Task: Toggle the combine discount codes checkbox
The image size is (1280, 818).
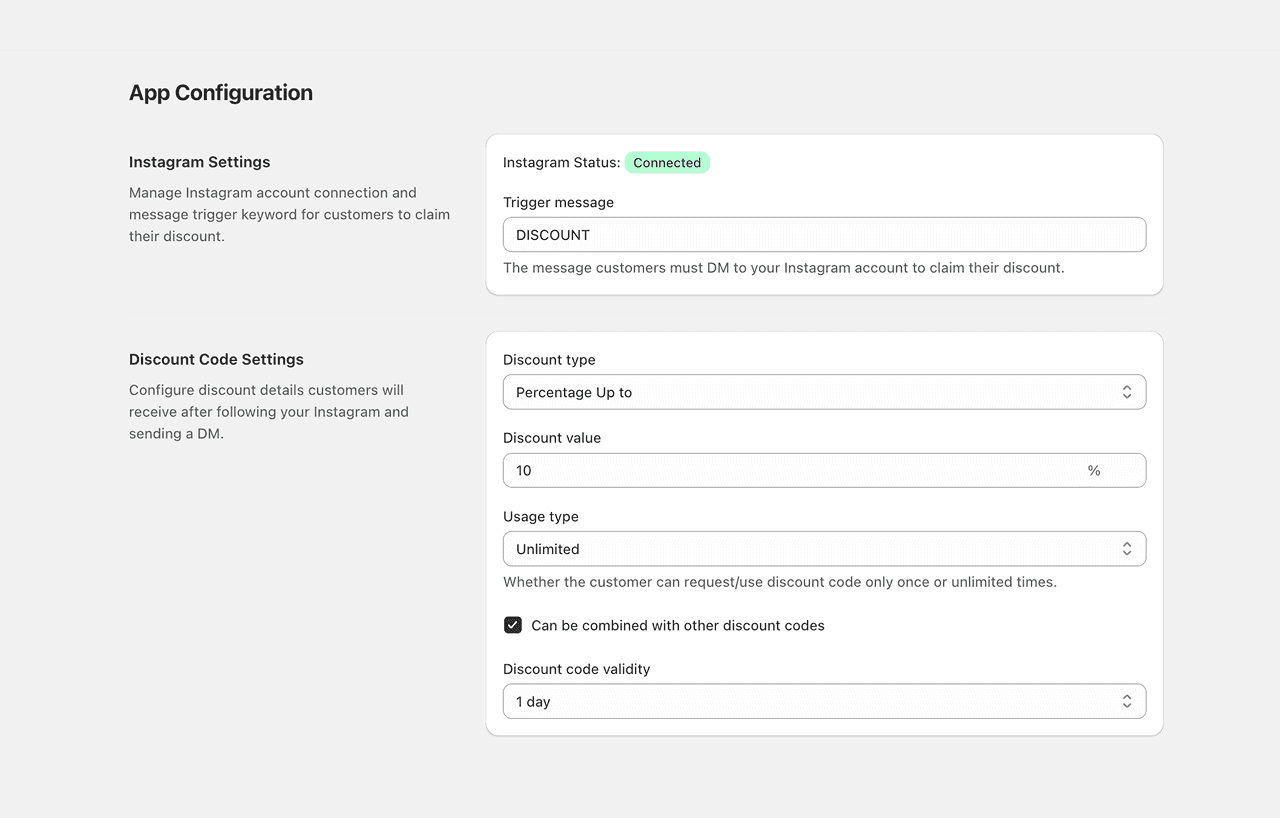Action: (513, 625)
